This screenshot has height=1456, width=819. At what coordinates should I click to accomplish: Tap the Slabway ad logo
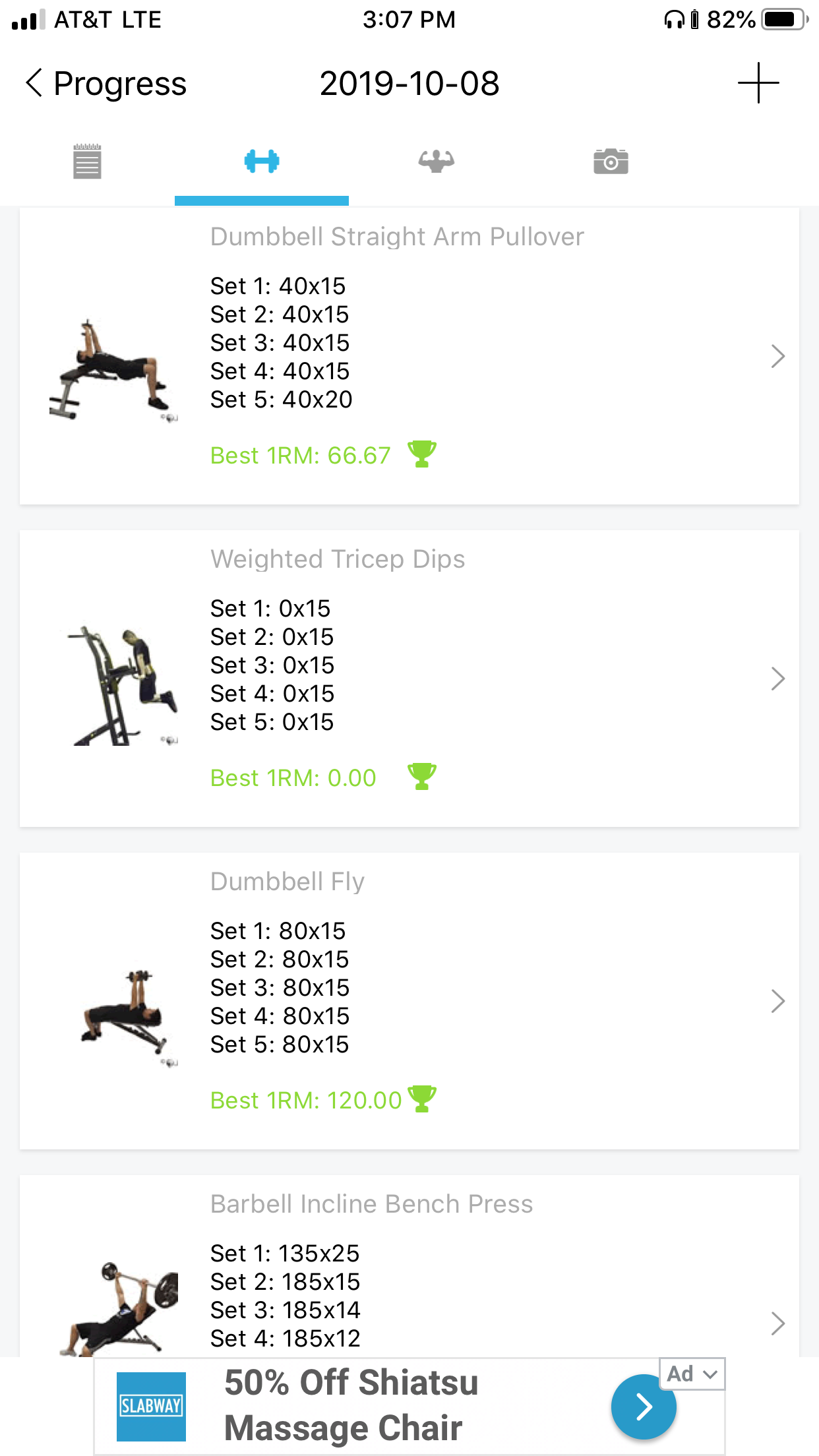tap(151, 1407)
